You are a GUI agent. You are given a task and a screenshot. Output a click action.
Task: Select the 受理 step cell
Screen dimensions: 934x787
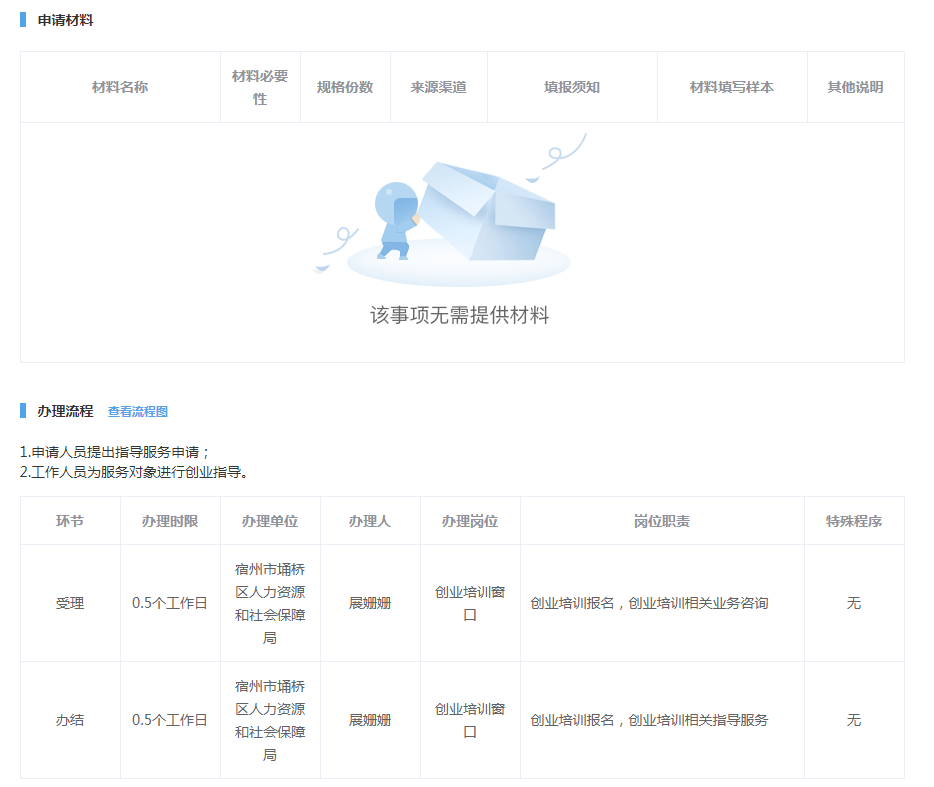[x=70, y=603]
